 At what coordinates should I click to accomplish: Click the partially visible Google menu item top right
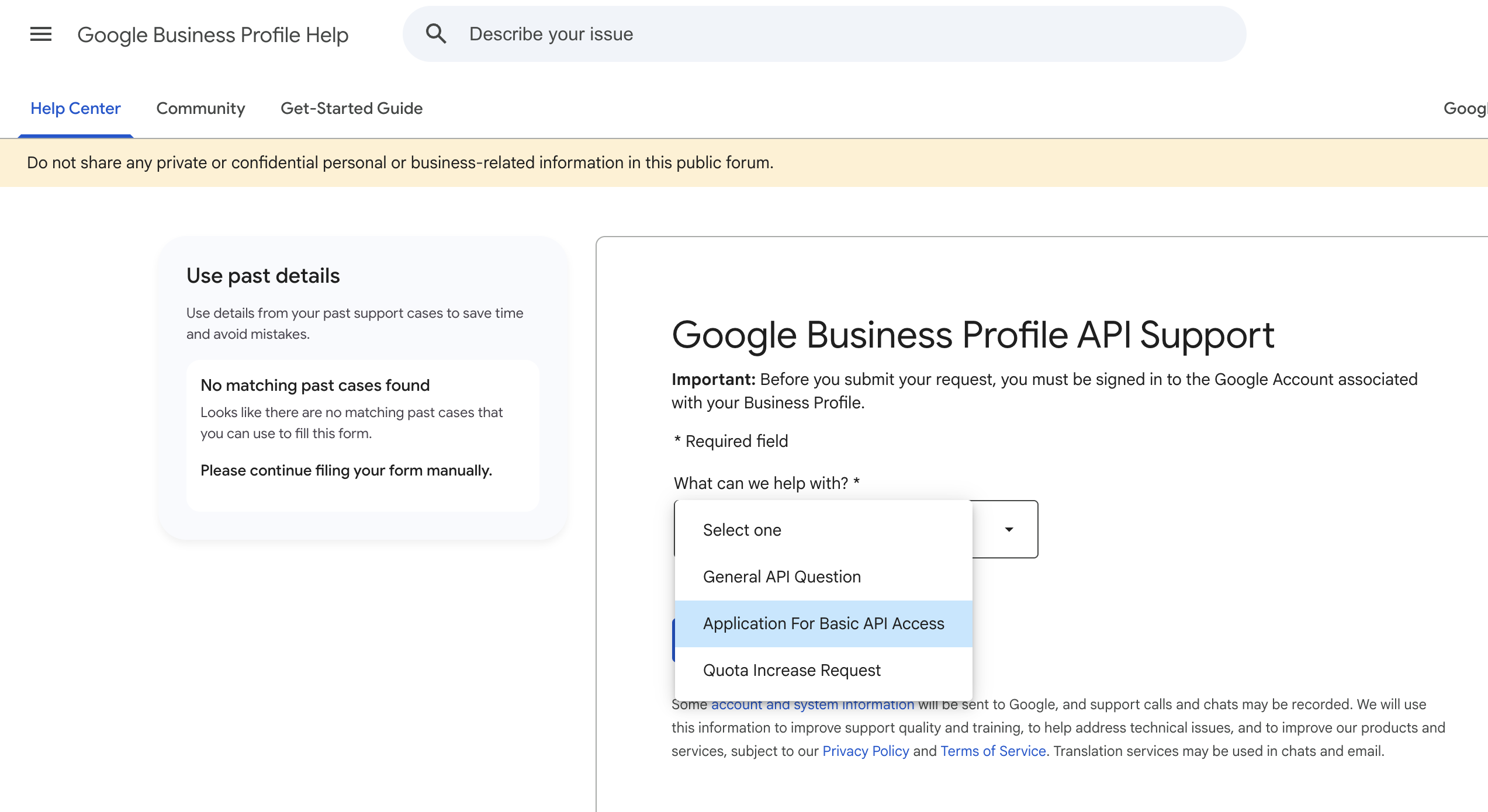click(x=1467, y=108)
